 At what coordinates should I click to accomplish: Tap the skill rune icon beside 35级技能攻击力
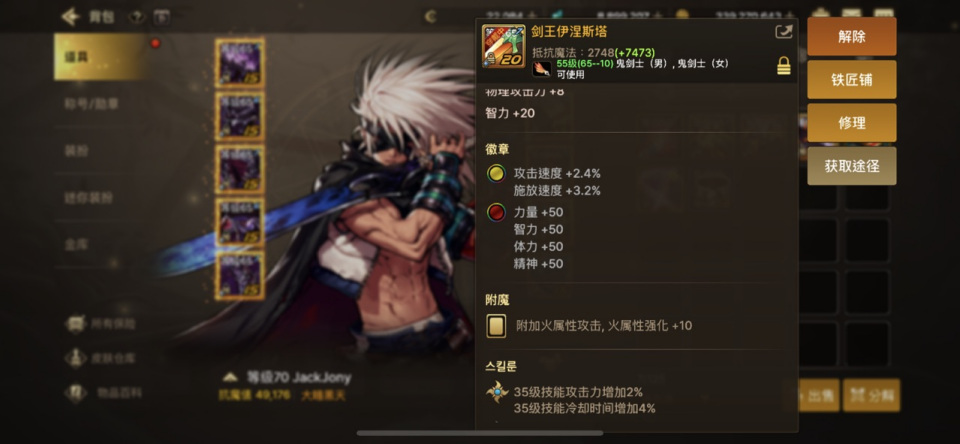497,392
